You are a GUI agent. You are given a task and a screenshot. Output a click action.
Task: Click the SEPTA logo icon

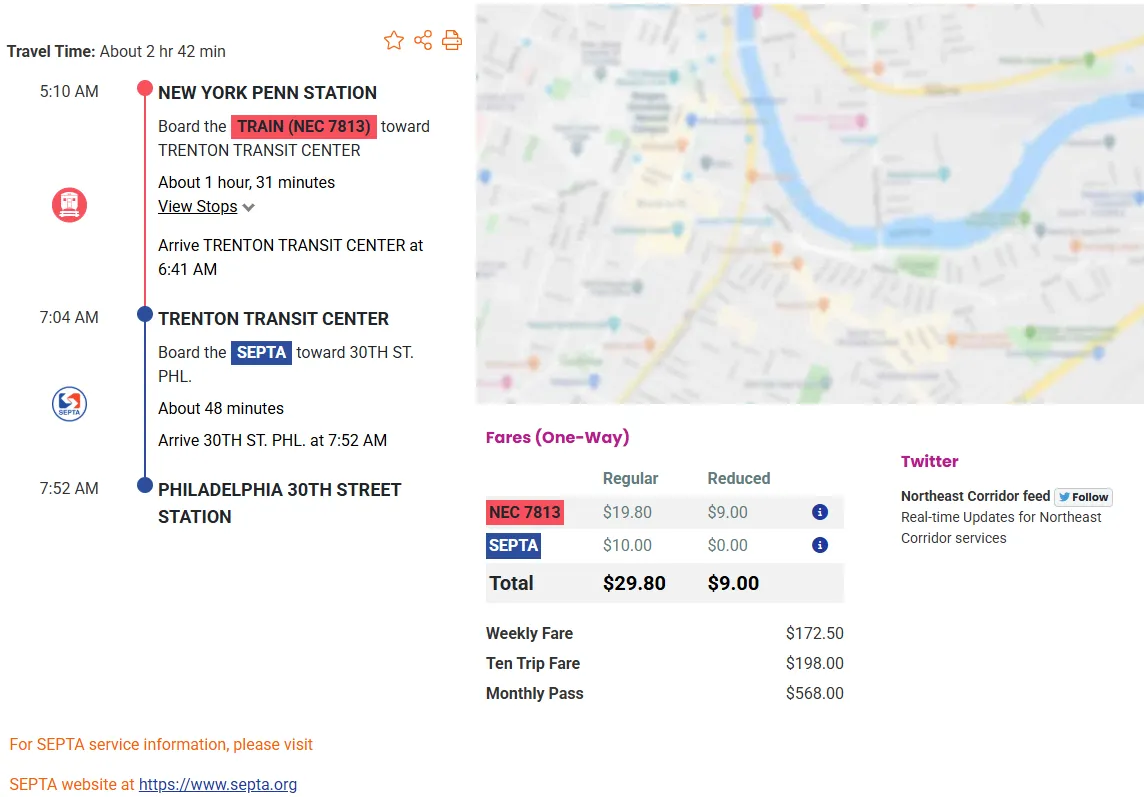[70, 405]
